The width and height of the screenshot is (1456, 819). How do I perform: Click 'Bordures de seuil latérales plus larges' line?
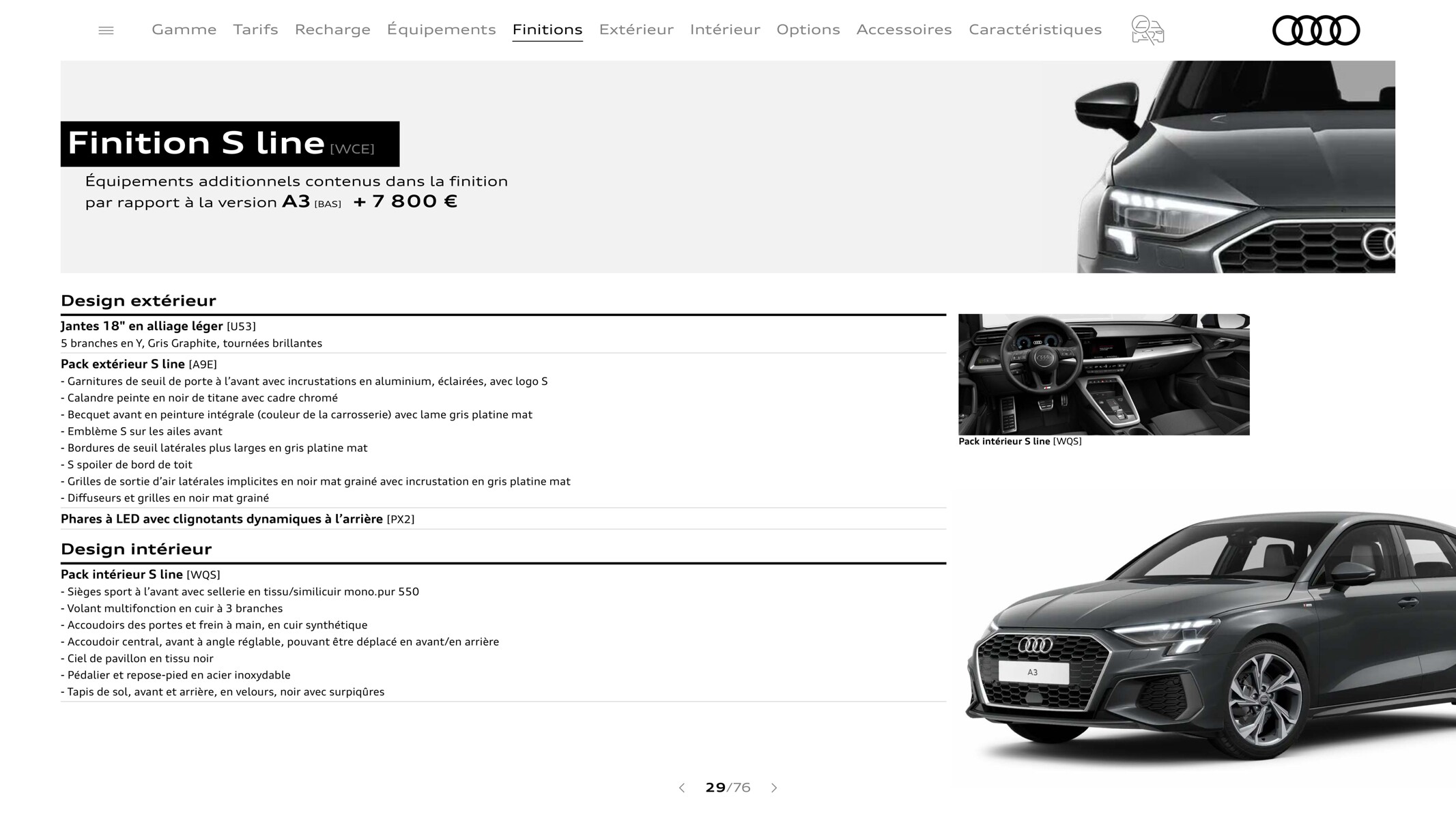[214, 448]
